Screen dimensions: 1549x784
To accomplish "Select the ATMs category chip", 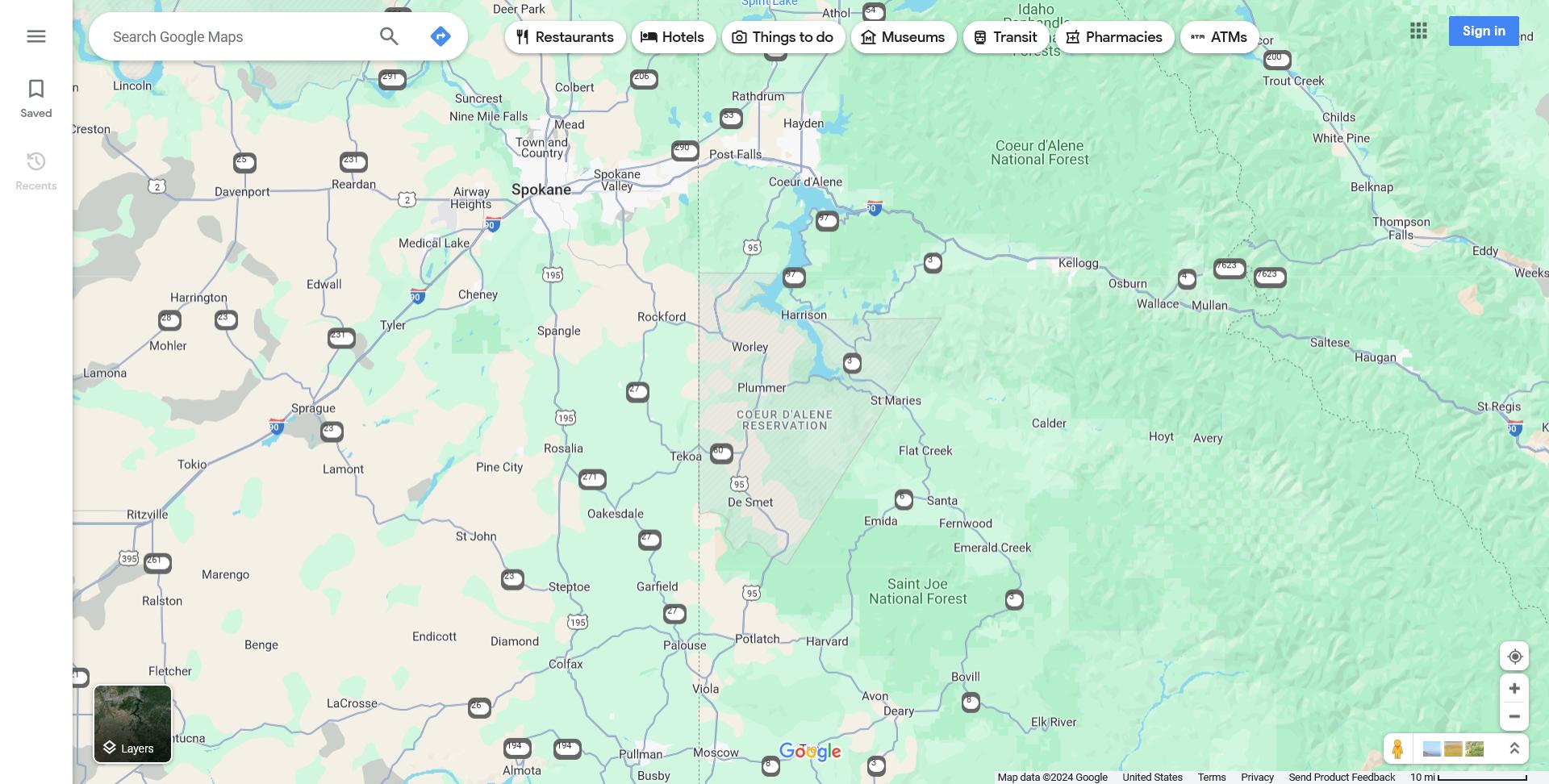I will coord(1219,37).
